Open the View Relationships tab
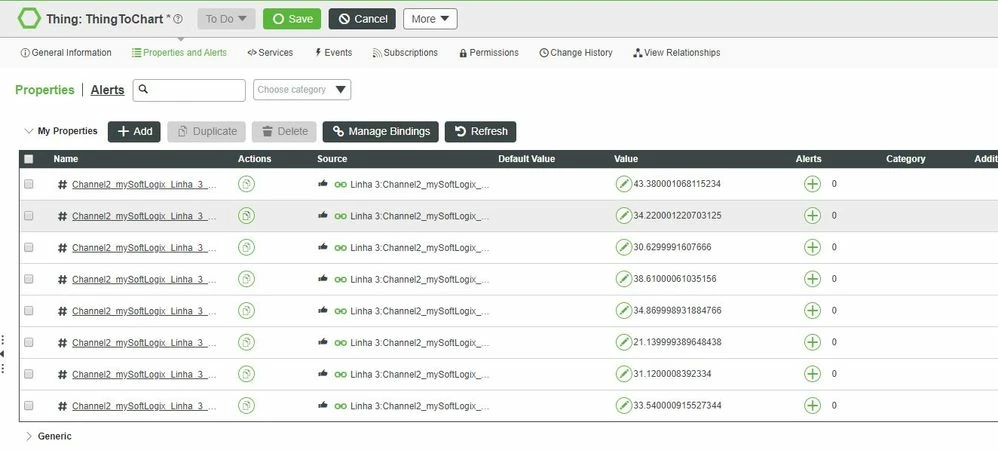This screenshot has height=453, width=998. point(677,53)
